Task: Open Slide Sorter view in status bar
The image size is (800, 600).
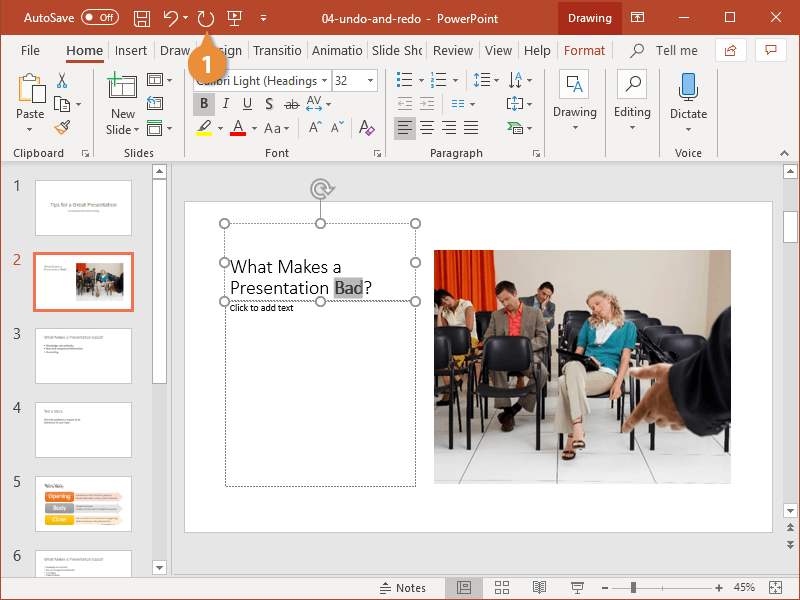Action: (x=502, y=587)
